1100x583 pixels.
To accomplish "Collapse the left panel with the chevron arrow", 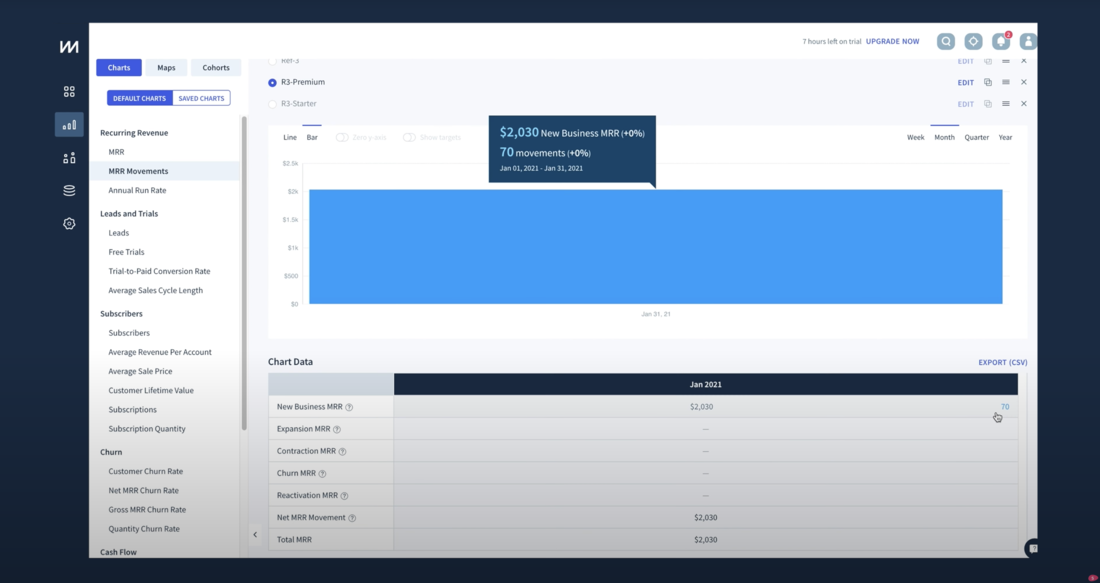I will pos(255,534).
